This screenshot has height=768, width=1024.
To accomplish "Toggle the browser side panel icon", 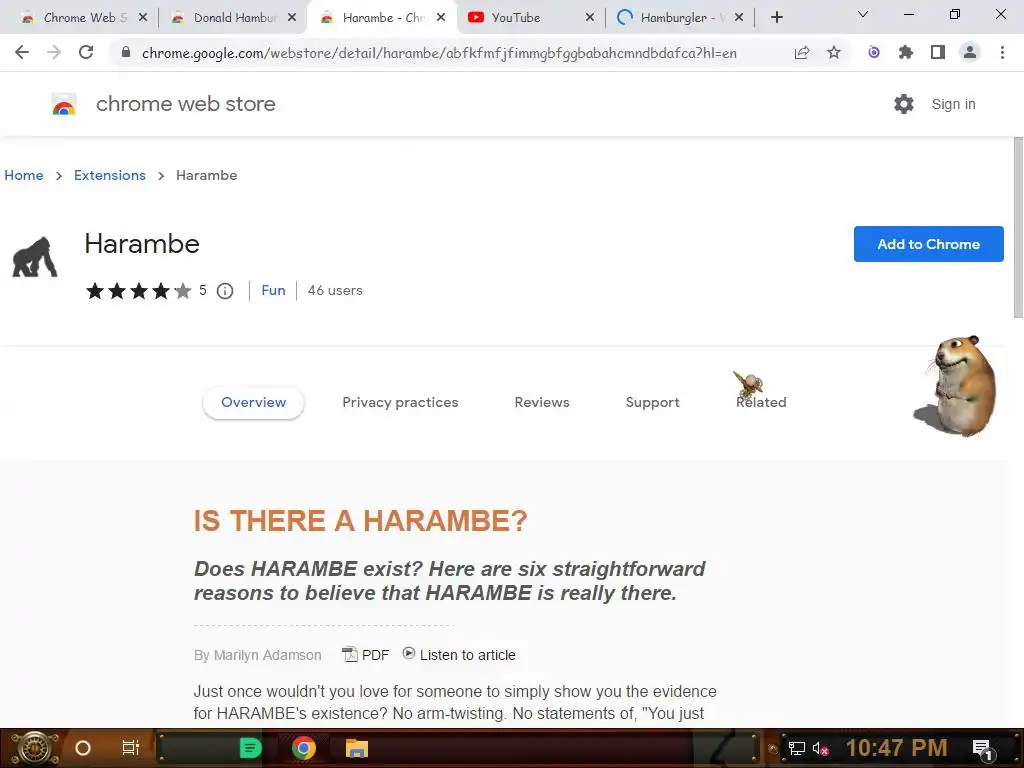I will 937,52.
